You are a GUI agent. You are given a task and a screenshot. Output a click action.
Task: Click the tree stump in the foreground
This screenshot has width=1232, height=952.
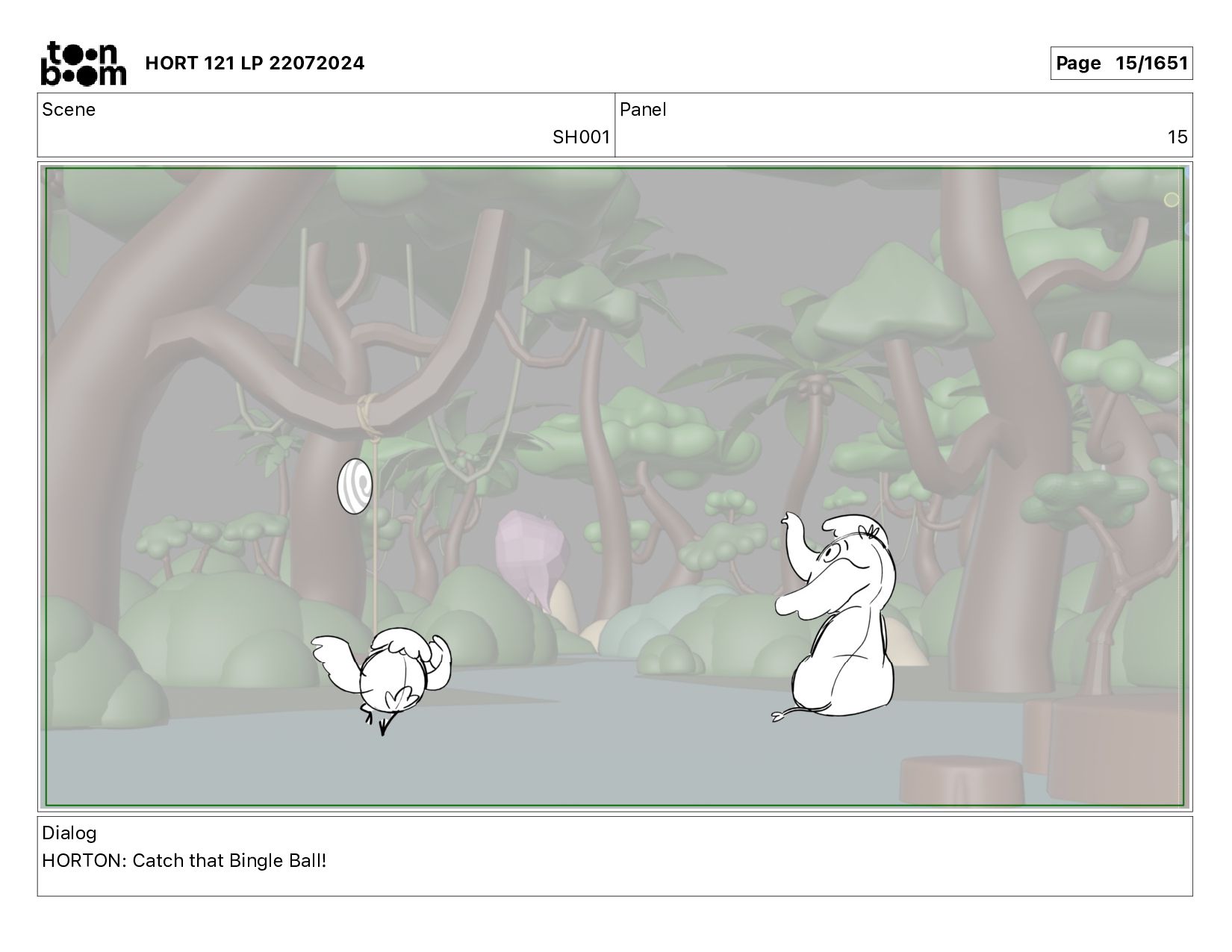coord(962,781)
